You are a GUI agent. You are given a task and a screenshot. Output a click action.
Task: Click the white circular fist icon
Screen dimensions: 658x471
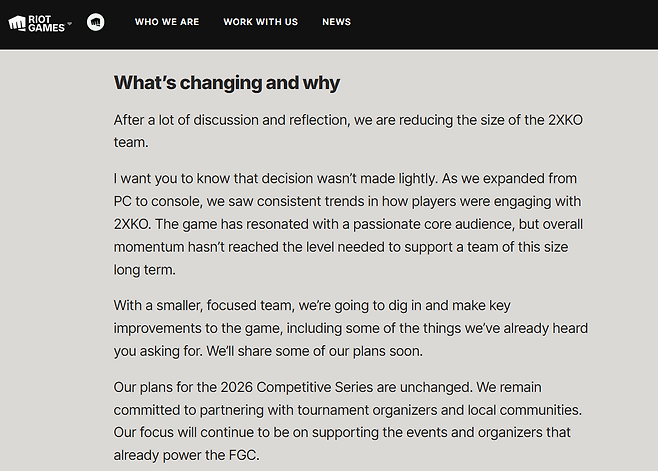pyautogui.click(x=96, y=21)
